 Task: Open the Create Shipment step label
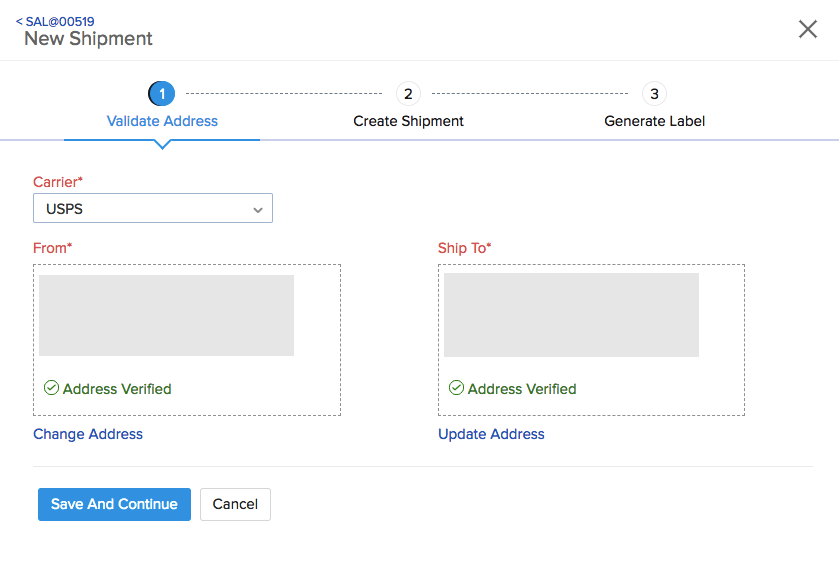pos(408,121)
